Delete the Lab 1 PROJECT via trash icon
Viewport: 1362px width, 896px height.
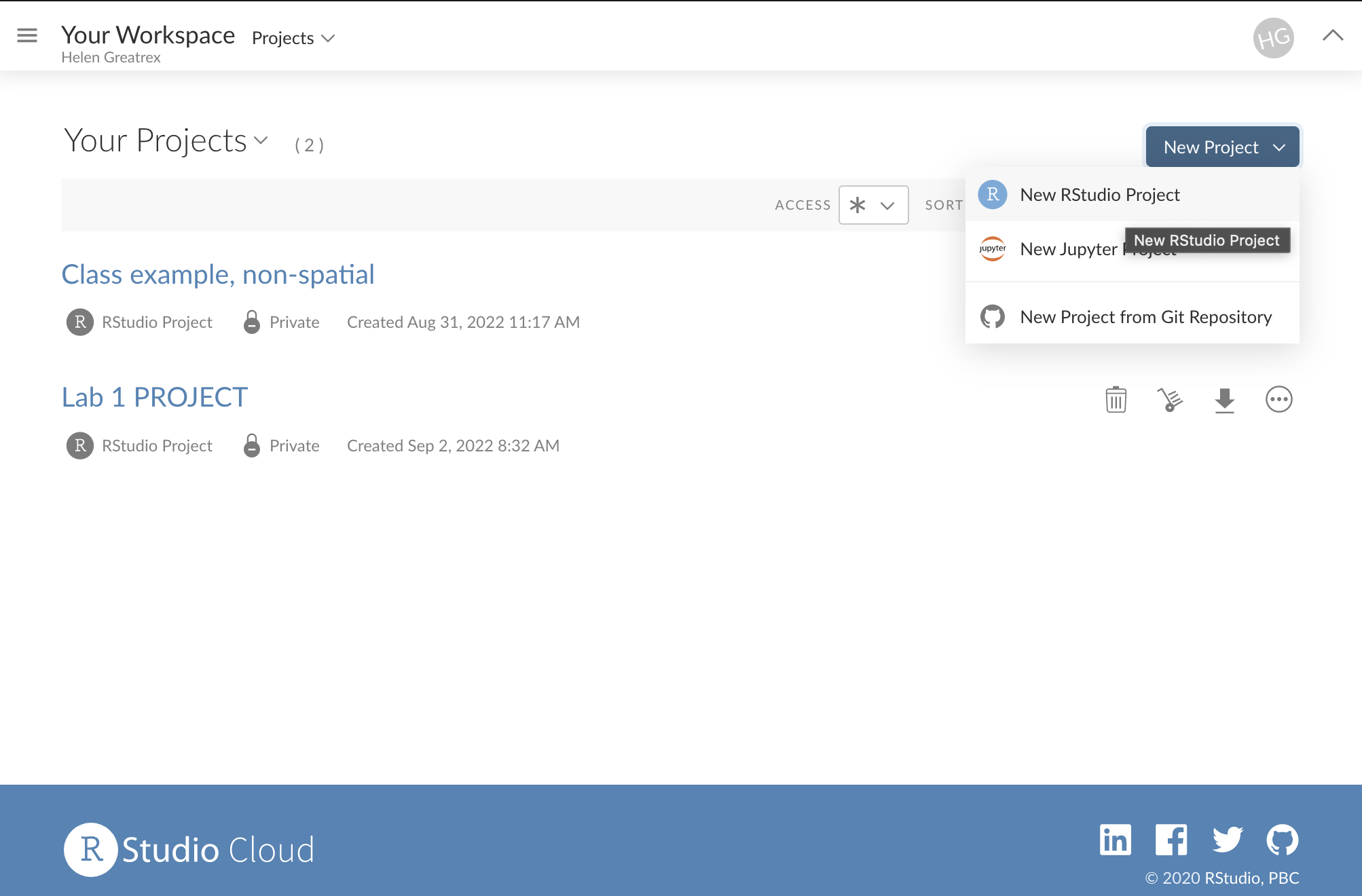coord(1115,399)
